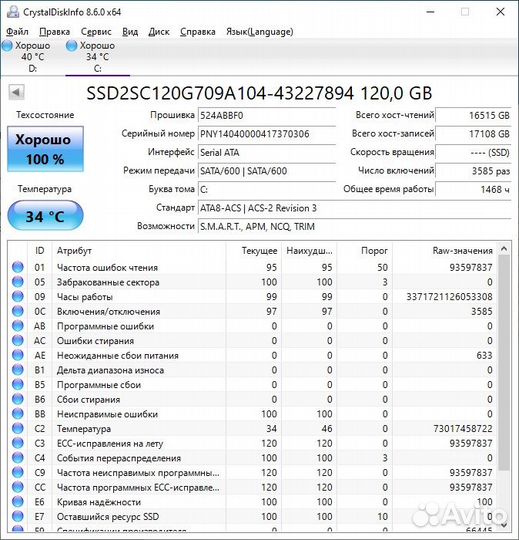The width and height of the screenshot is (519, 540).
Task: Select the Частота ошибок чтения row
Action: 253,267
